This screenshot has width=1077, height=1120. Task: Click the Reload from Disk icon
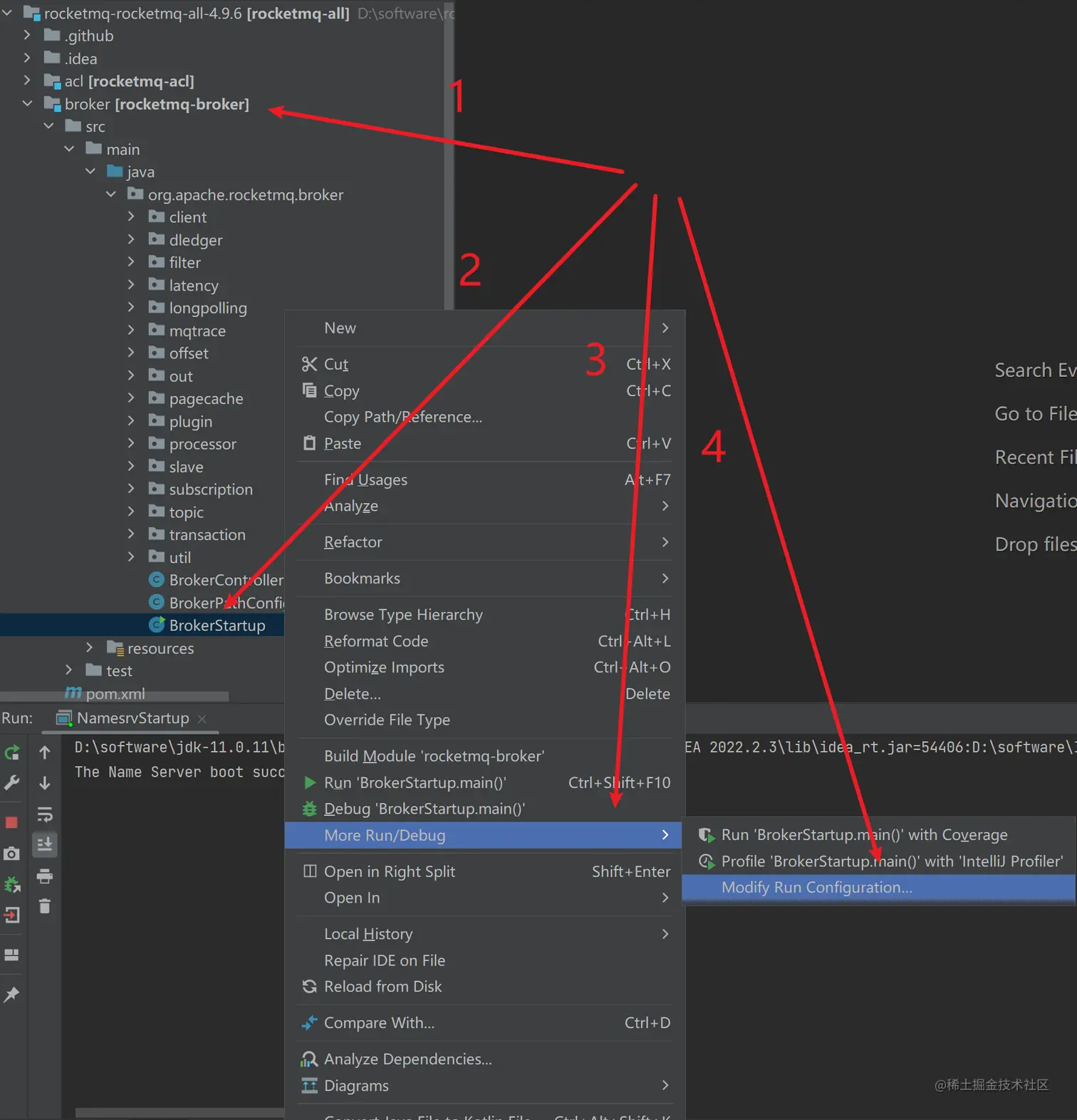pos(309,986)
